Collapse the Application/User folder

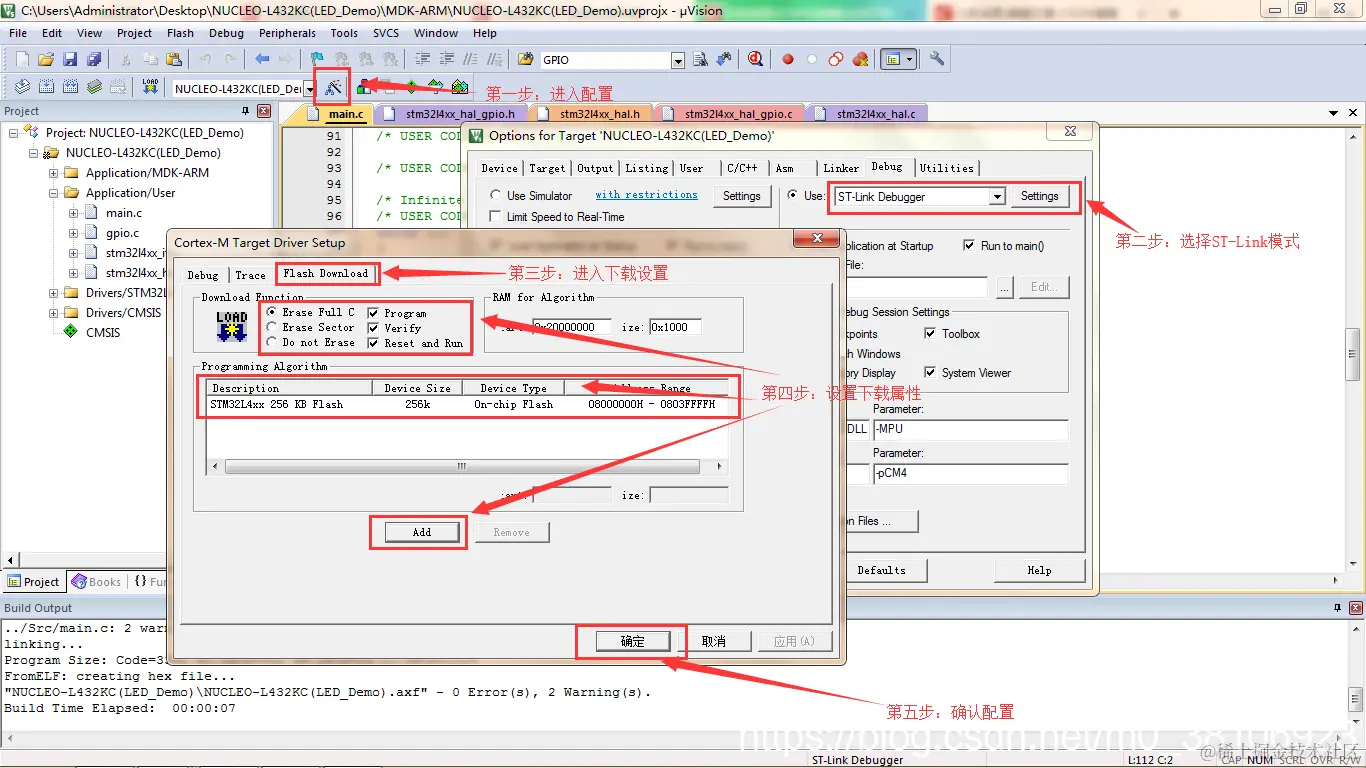coord(54,193)
